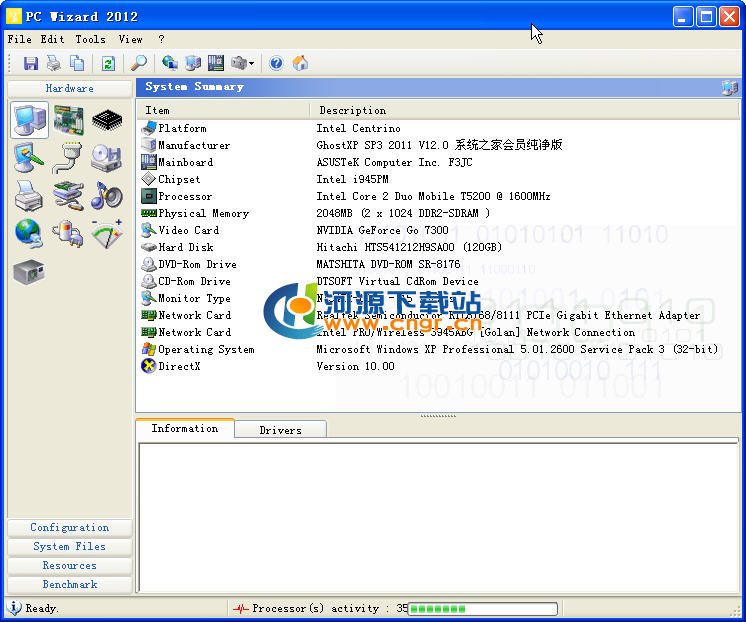Select the Processor row in System Summary
746x622 pixels.
185,196
